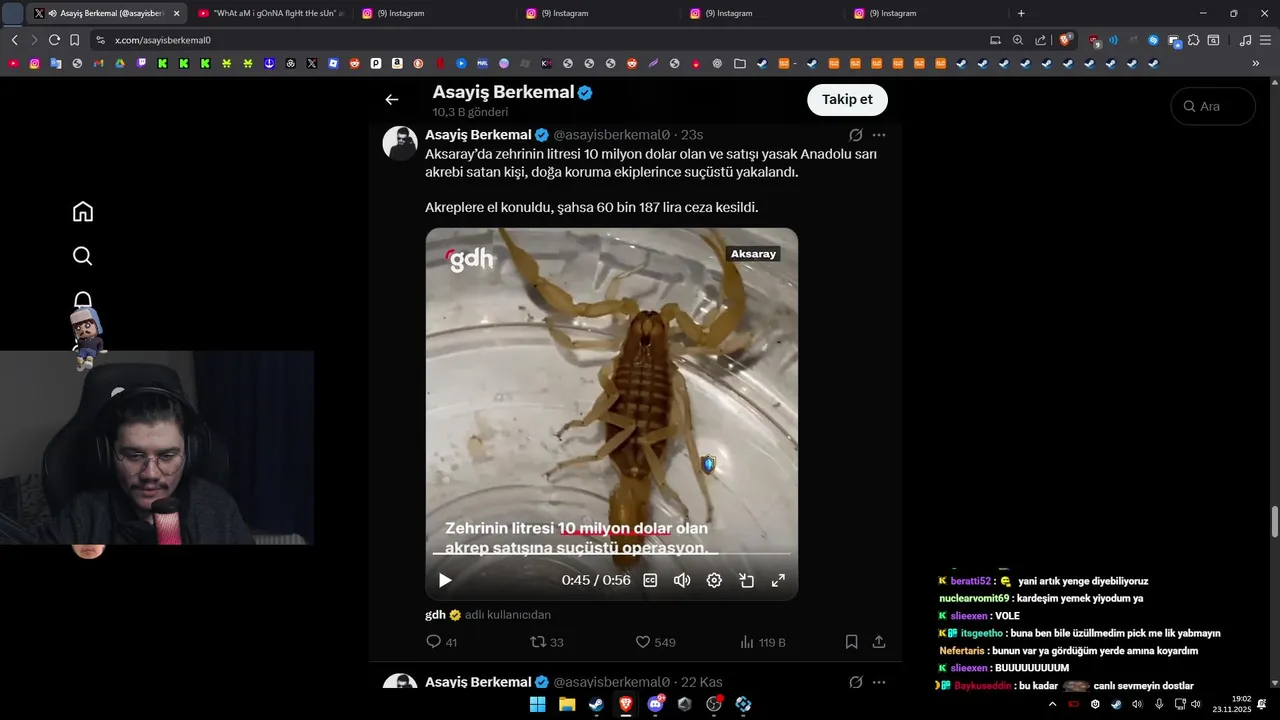Open the Windows Start menu
This screenshot has width=1280, height=720.
click(537, 704)
